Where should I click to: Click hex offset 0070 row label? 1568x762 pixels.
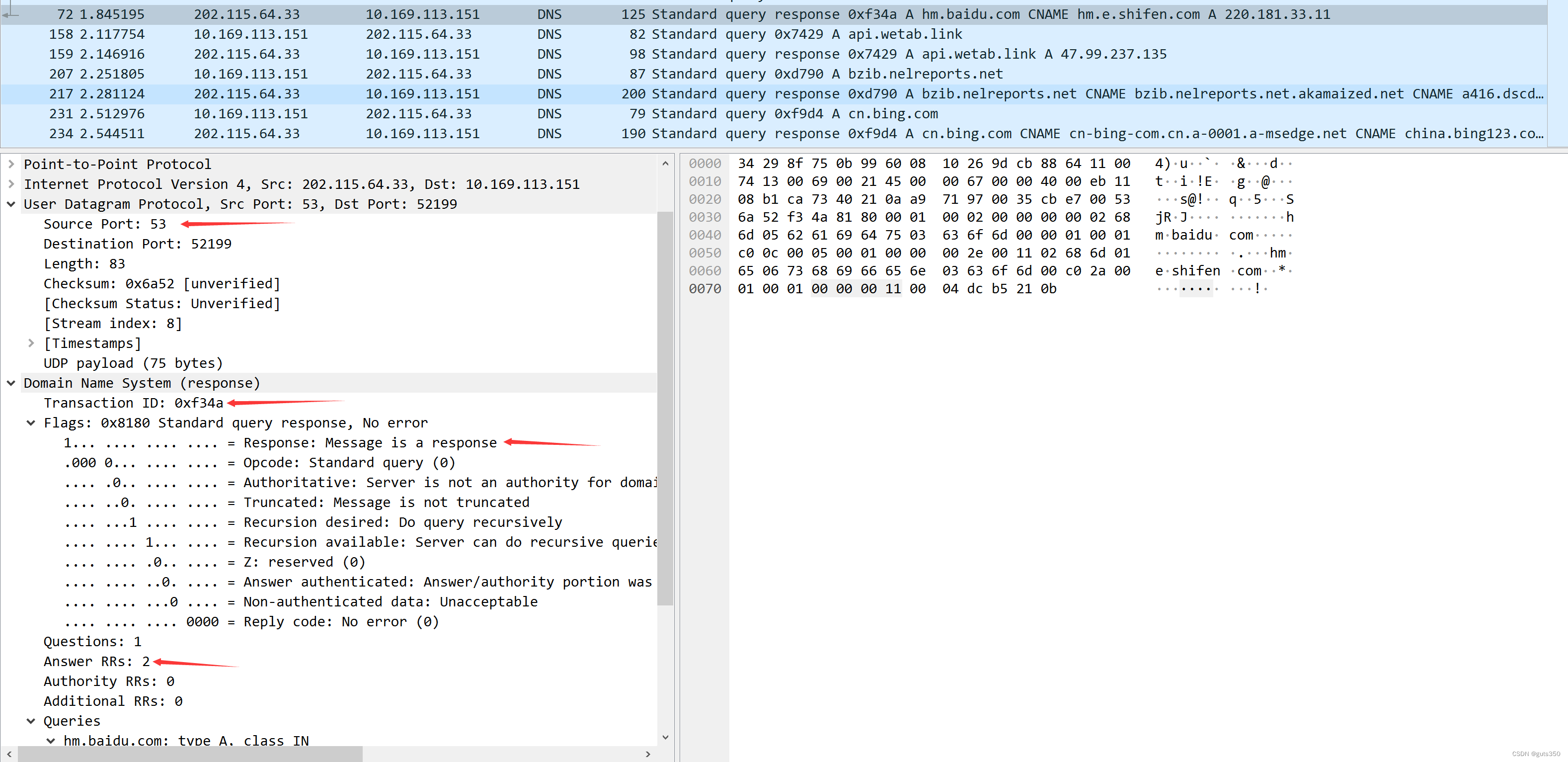click(705, 289)
